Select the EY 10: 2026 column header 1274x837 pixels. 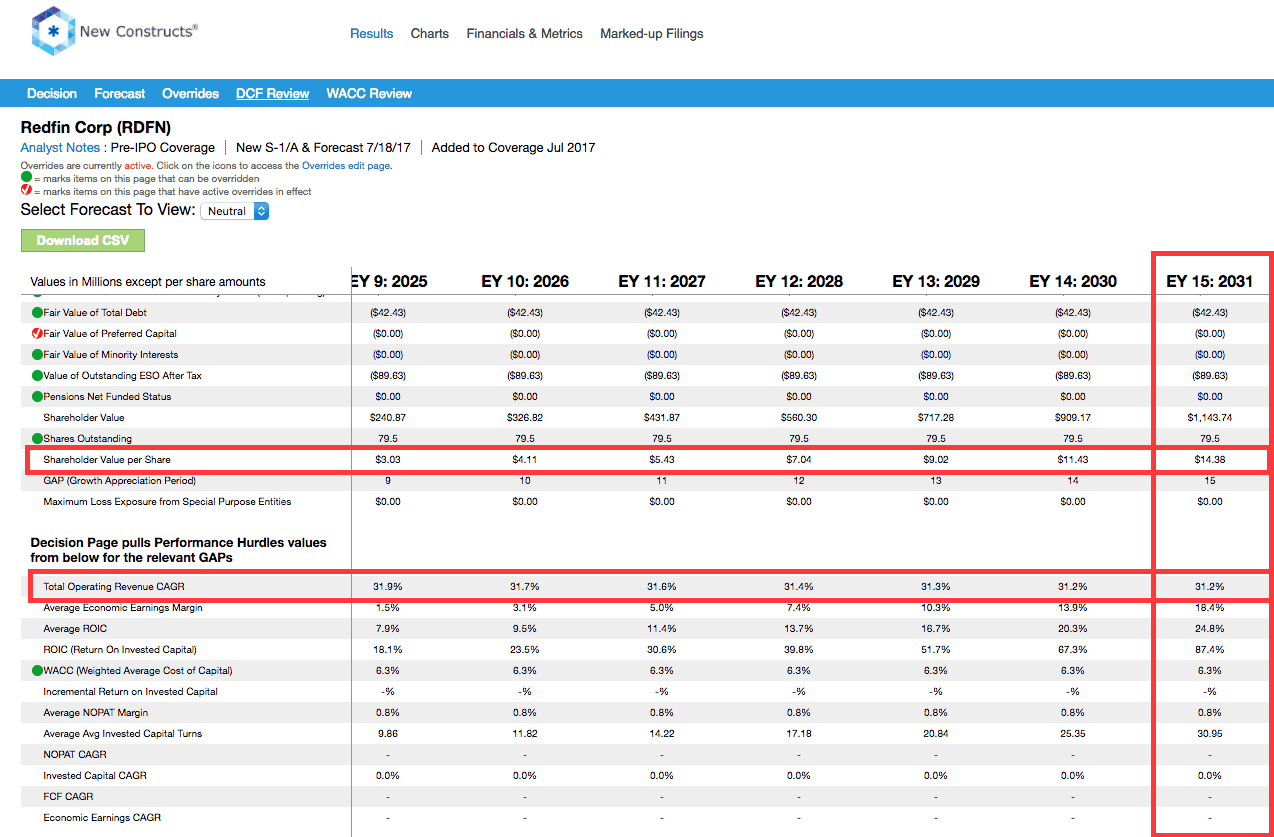[525, 281]
